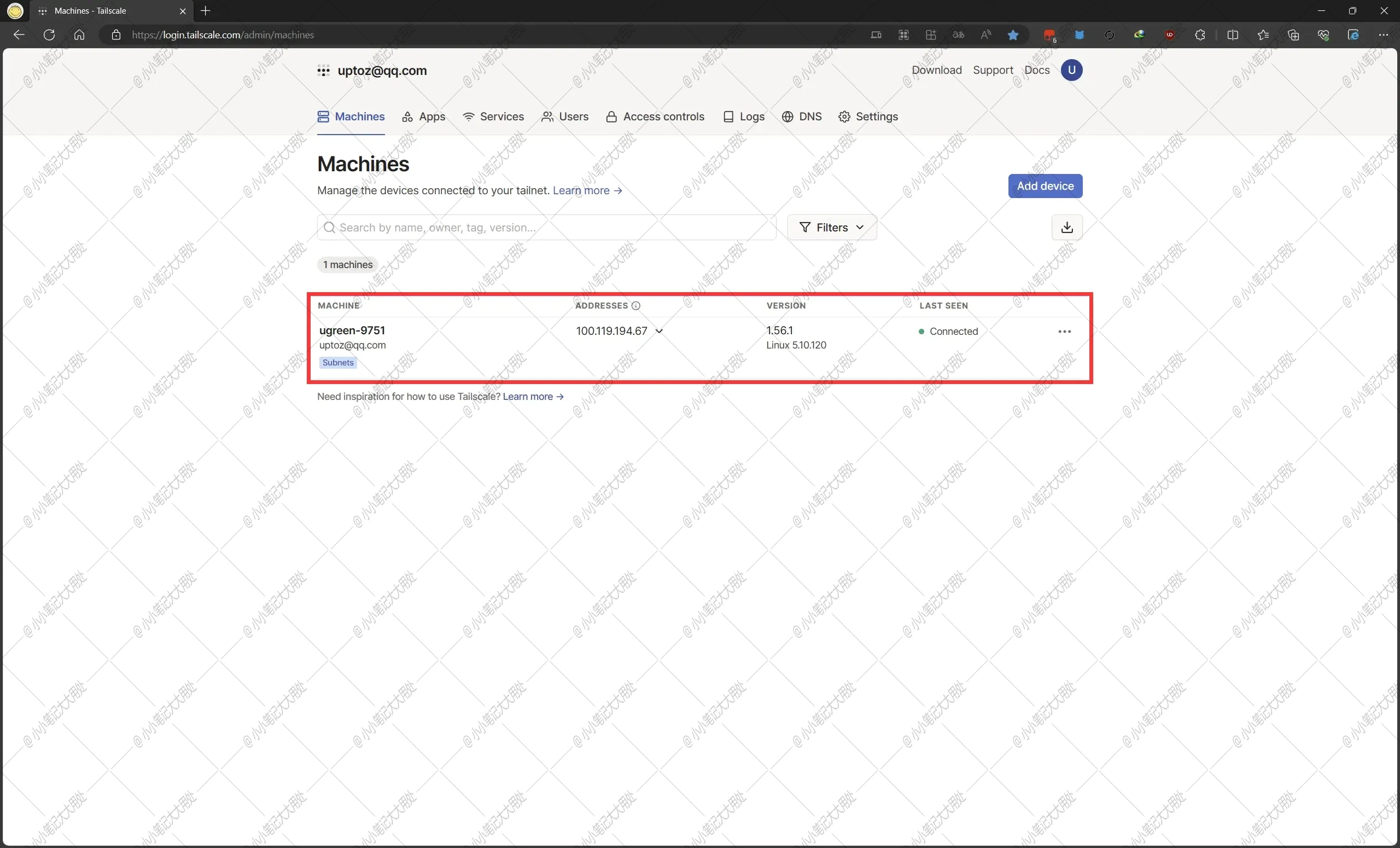Click the Users navigation icon

[x=547, y=116]
